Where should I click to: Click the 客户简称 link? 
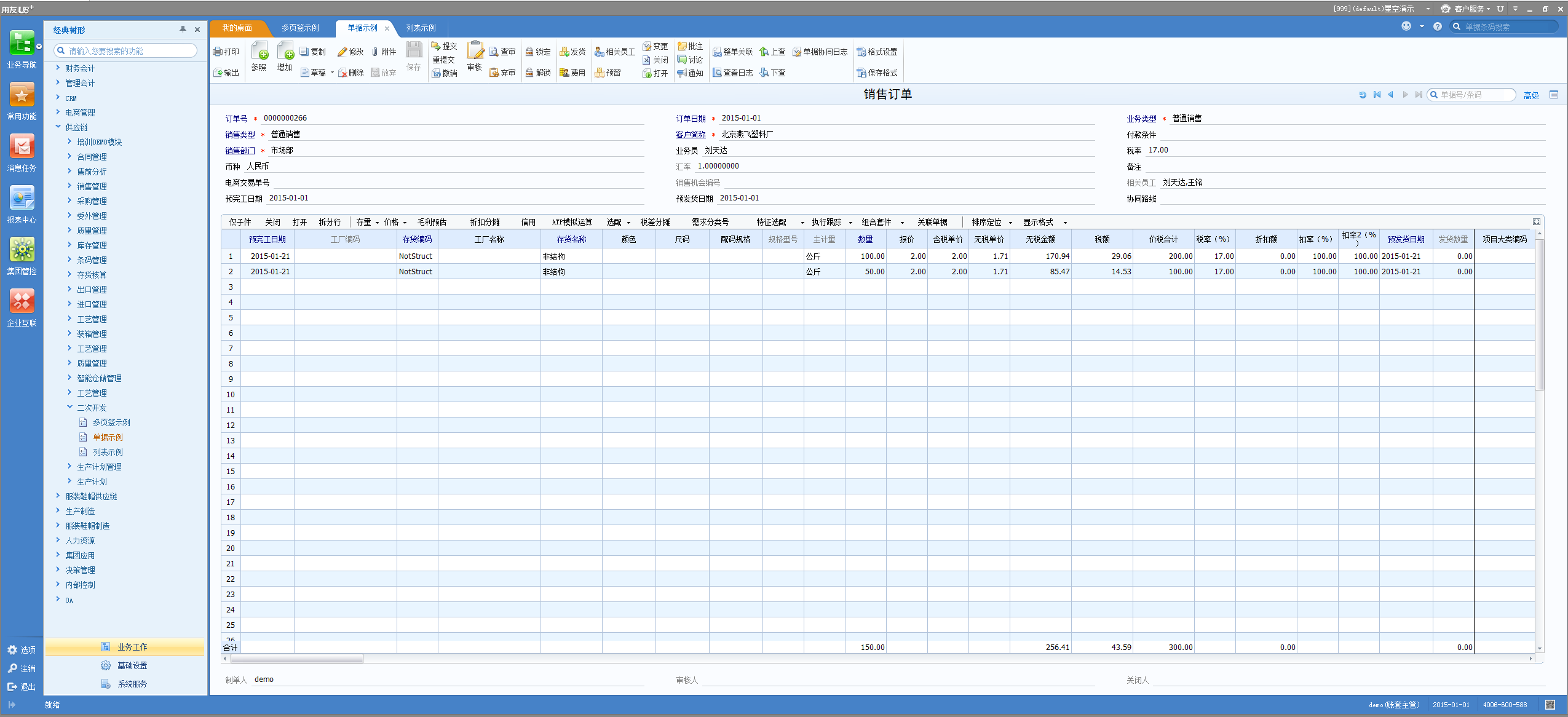[x=690, y=134]
